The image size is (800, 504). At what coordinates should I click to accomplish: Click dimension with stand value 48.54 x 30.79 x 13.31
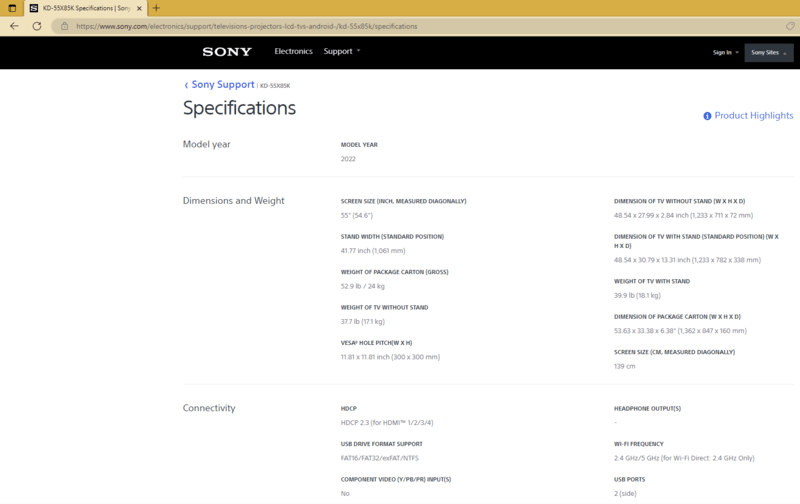pyautogui.click(x=687, y=260)
